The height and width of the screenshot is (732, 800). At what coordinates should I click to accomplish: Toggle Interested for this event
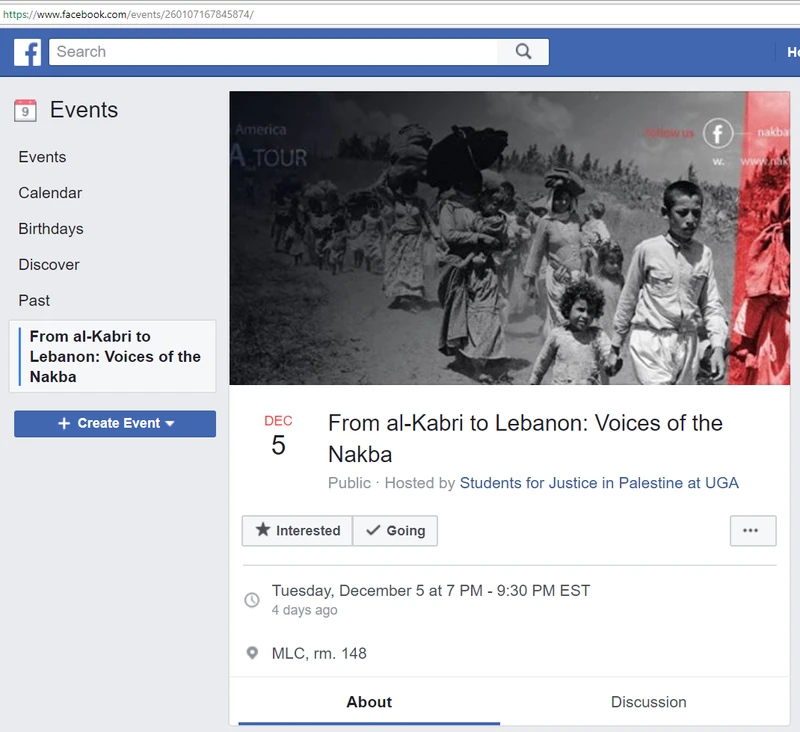(x=297, y=531)
